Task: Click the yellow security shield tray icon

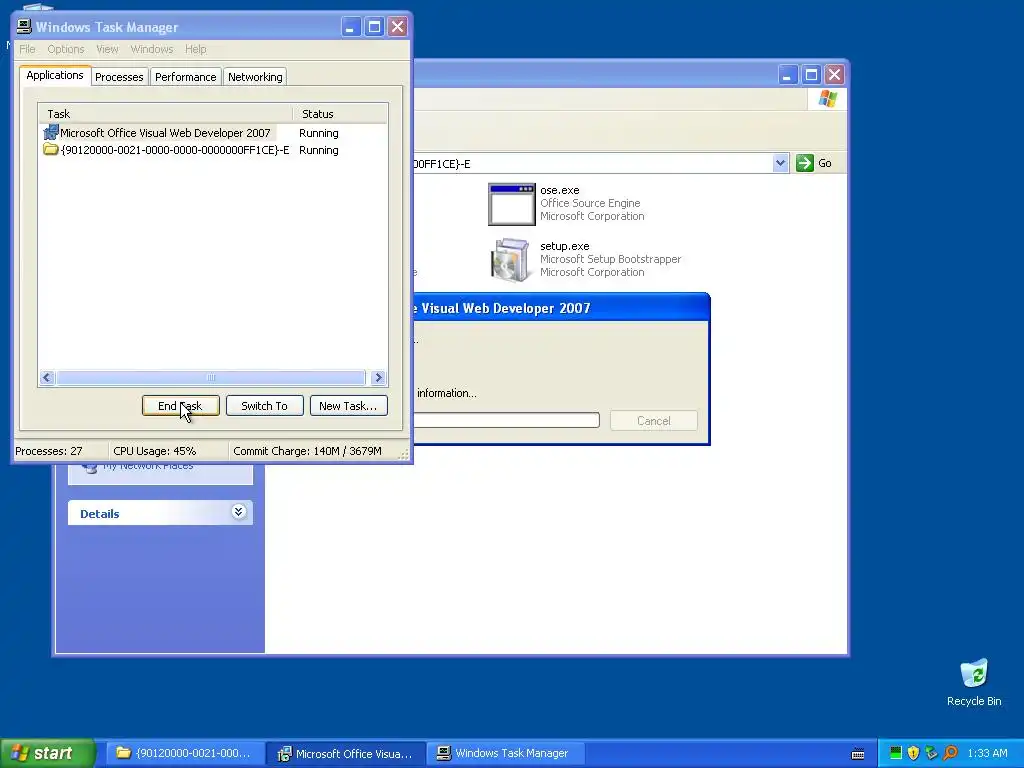Action: tap(913, 753)
